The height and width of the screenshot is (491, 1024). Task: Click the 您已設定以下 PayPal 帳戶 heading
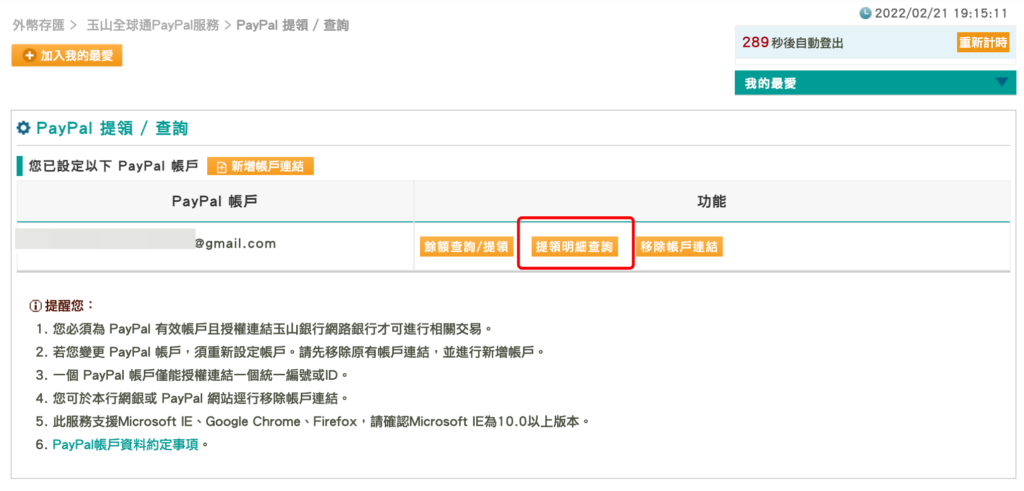point(114,166)
